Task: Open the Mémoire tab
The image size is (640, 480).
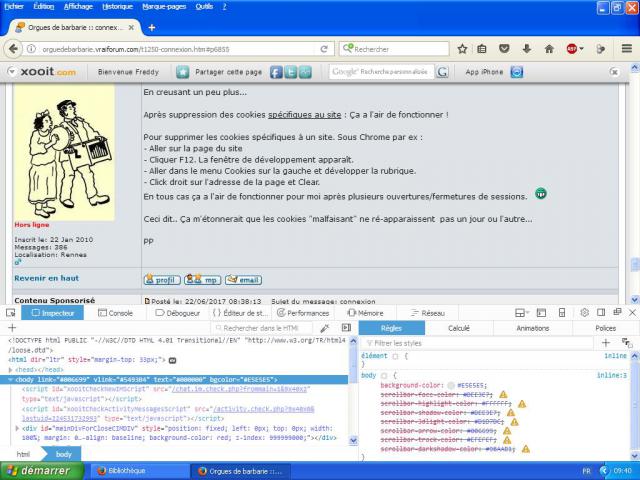Action: tap(365, 313)
